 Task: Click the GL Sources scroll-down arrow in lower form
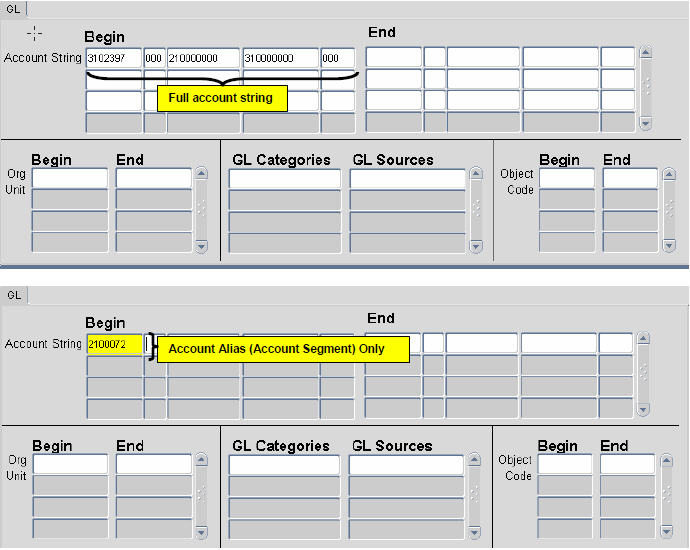click(x=476, y=533)
